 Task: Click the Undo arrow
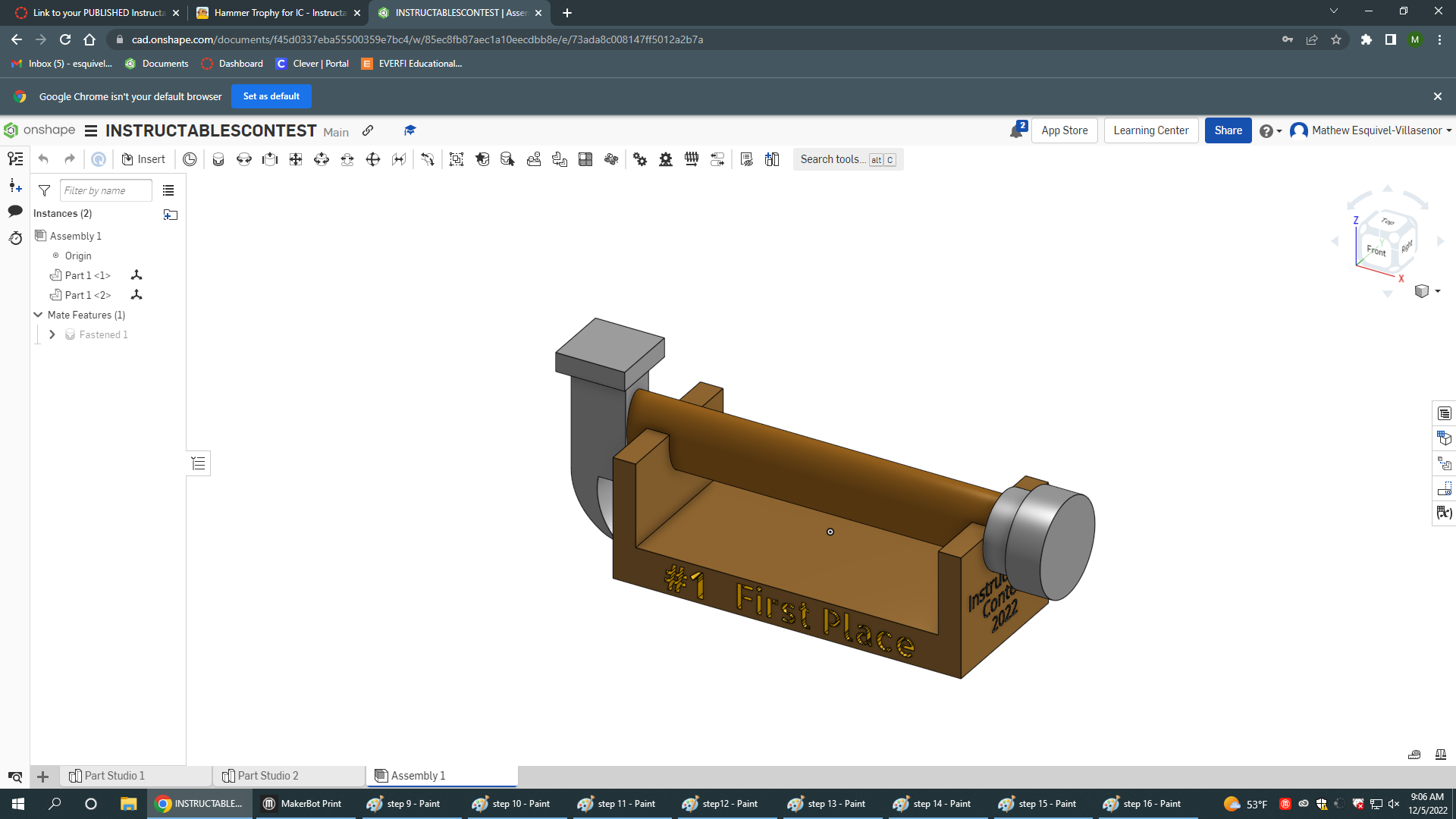(43, 159)
